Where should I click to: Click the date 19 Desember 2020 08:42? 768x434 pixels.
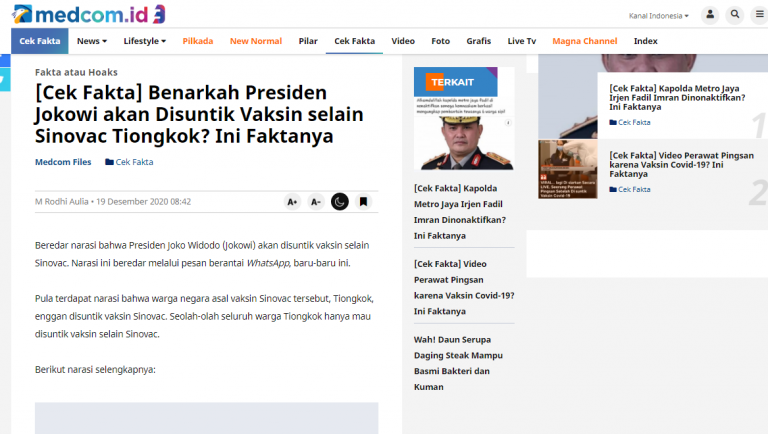coord(144,202)
